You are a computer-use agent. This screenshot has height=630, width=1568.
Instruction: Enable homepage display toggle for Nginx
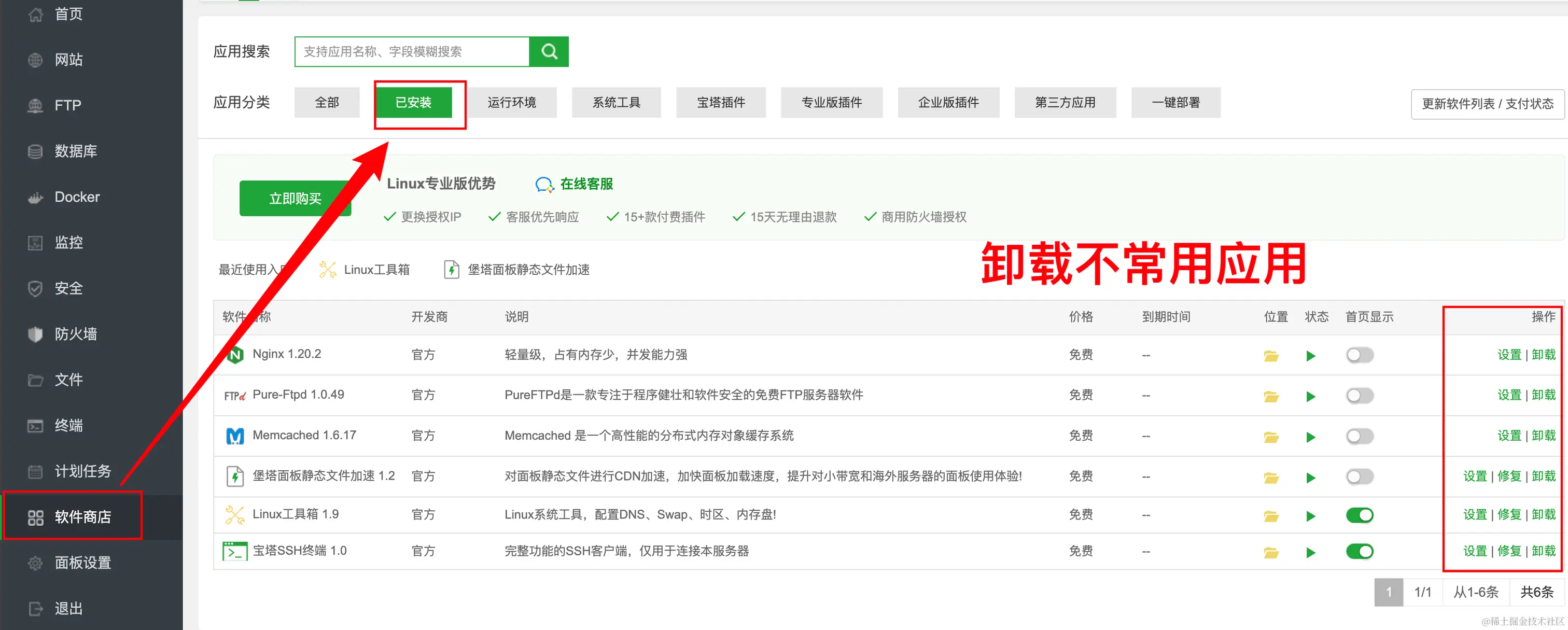tap(1359, 355)
